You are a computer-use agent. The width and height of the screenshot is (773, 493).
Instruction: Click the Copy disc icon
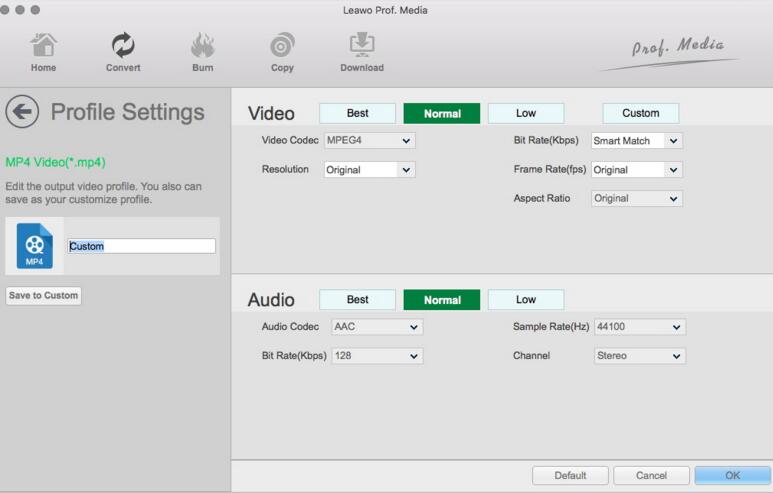282,46
